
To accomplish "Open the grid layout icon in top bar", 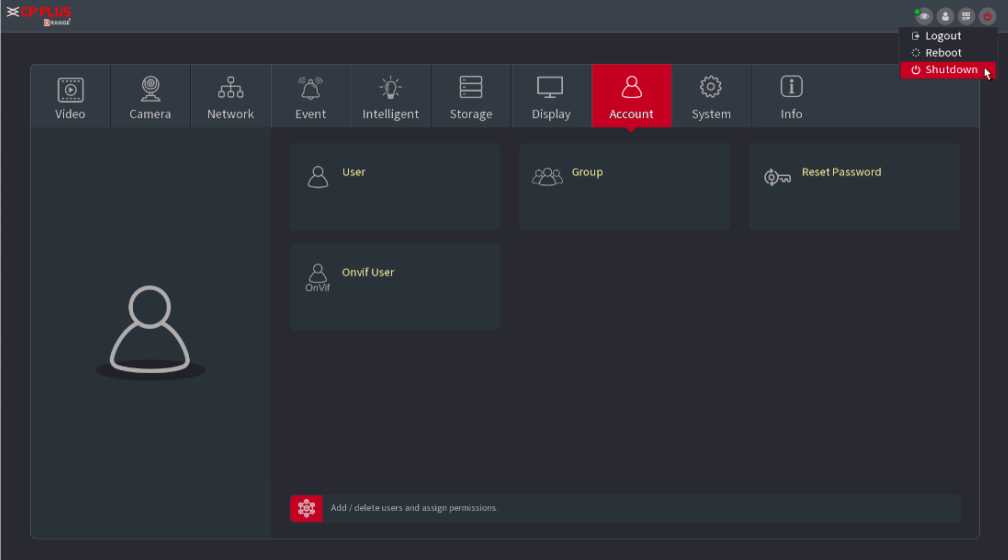I will click(x=966, y=16).
